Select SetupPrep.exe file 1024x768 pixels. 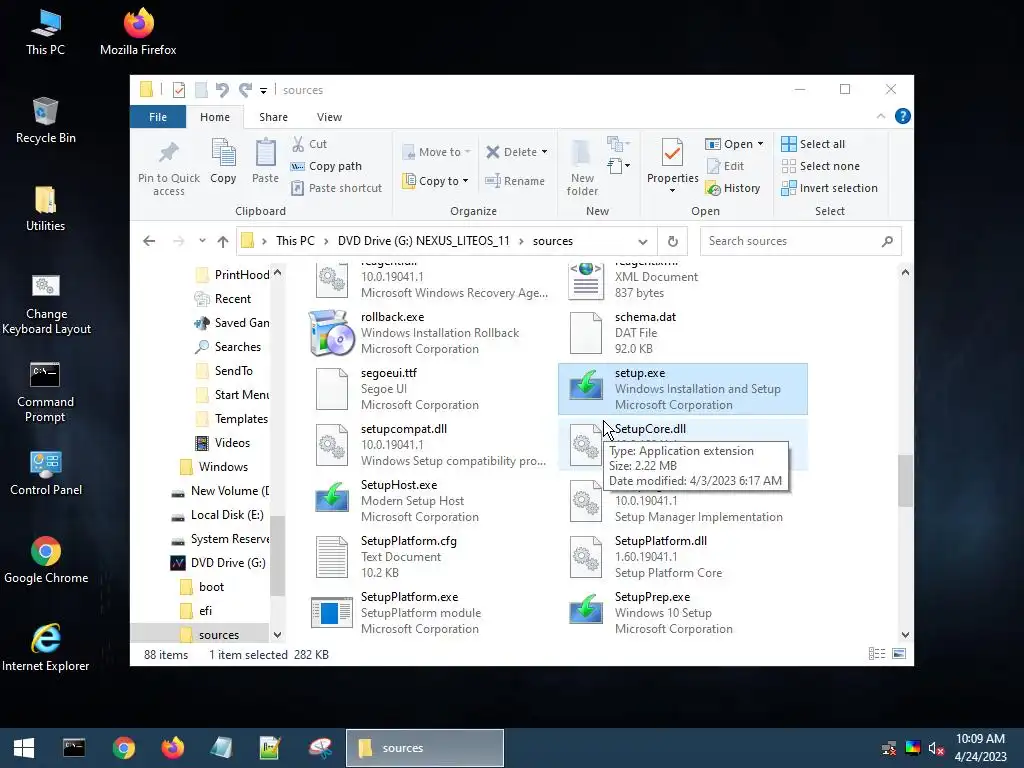pyautogui.click(x=682, y=613)
